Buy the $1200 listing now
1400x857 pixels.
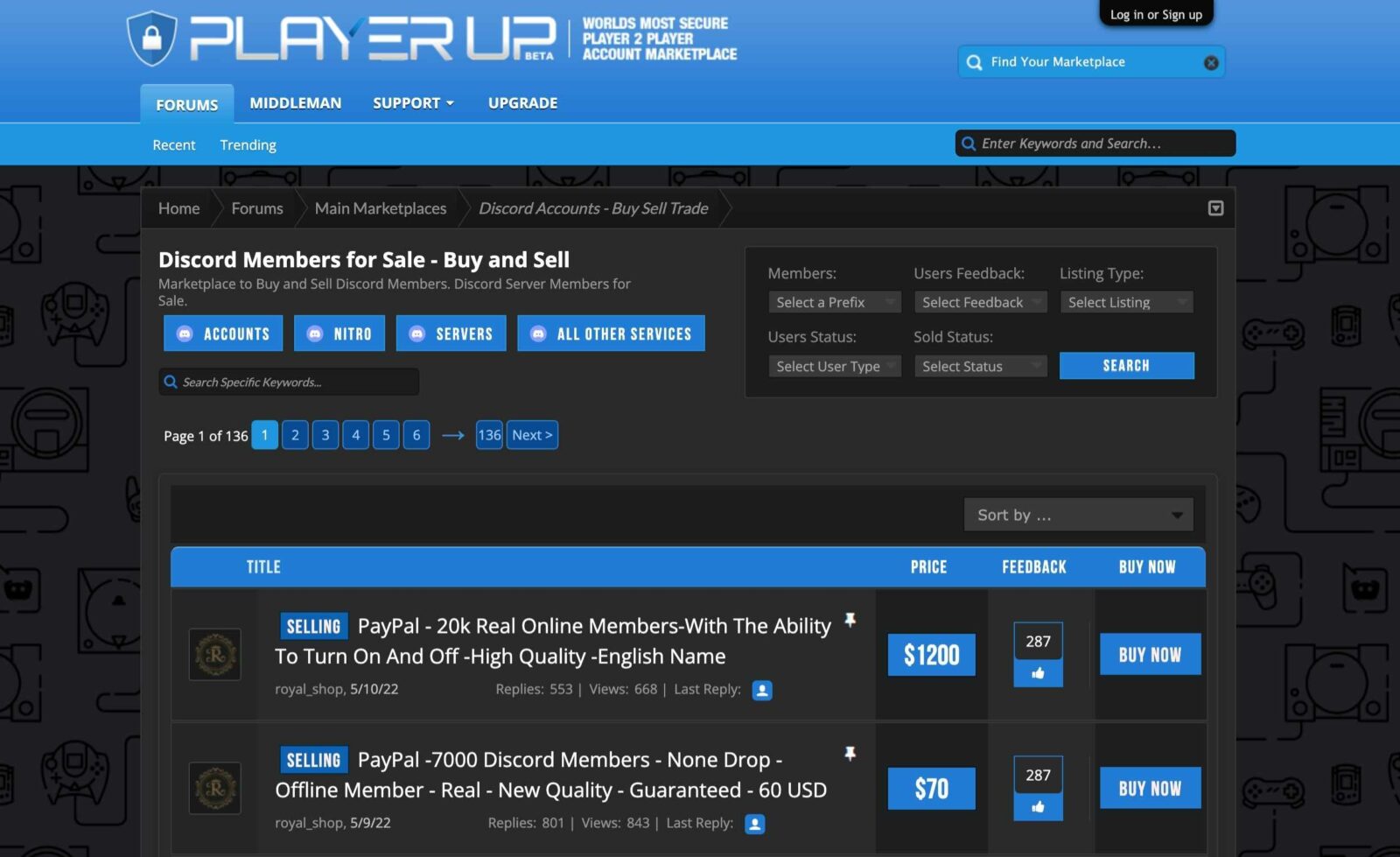1150,654
